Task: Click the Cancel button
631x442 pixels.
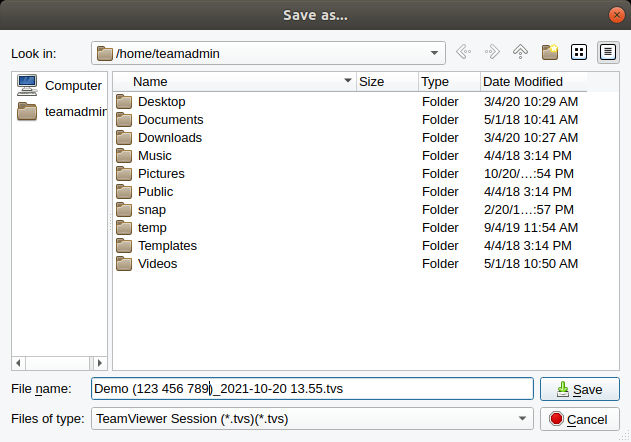Action: tap(579, 419)
